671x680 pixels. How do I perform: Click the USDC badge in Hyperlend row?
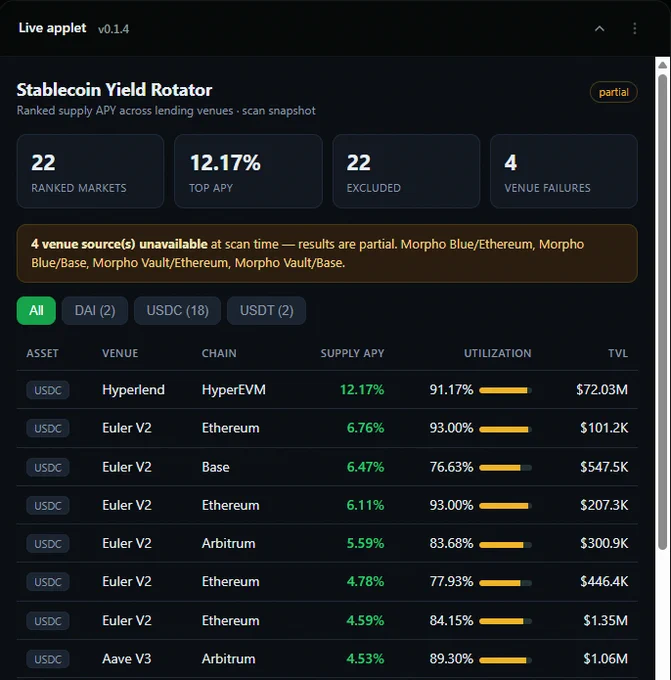pos(48,390)
